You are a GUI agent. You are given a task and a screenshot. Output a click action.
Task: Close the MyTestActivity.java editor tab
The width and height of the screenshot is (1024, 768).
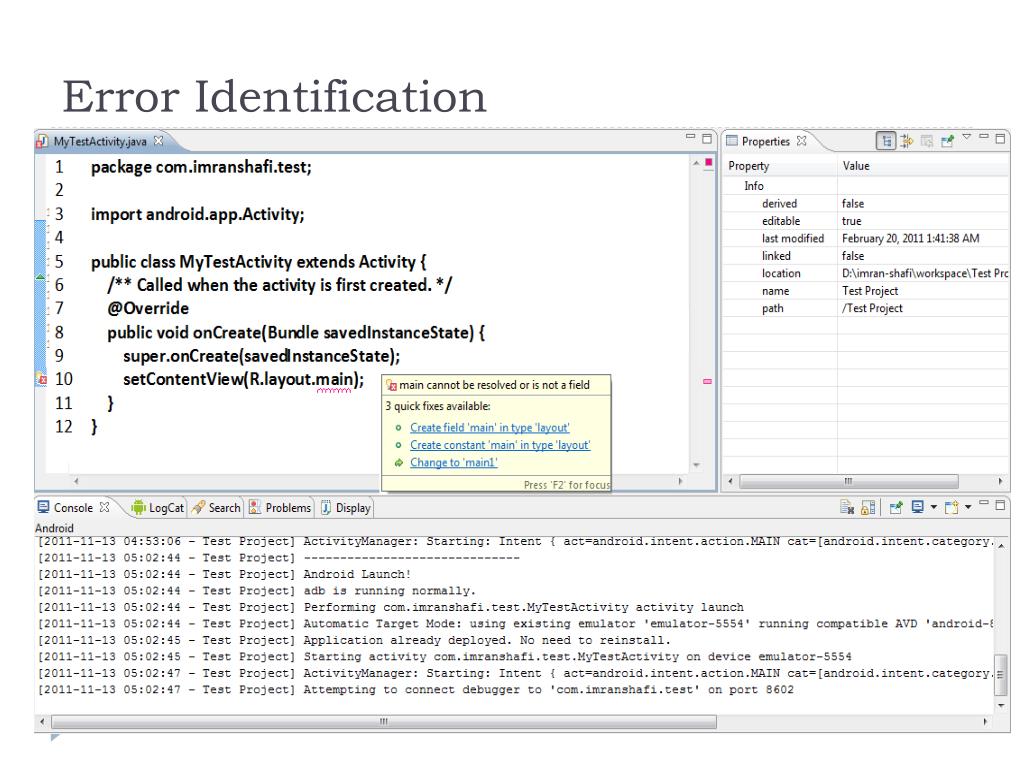pos(158,140)
